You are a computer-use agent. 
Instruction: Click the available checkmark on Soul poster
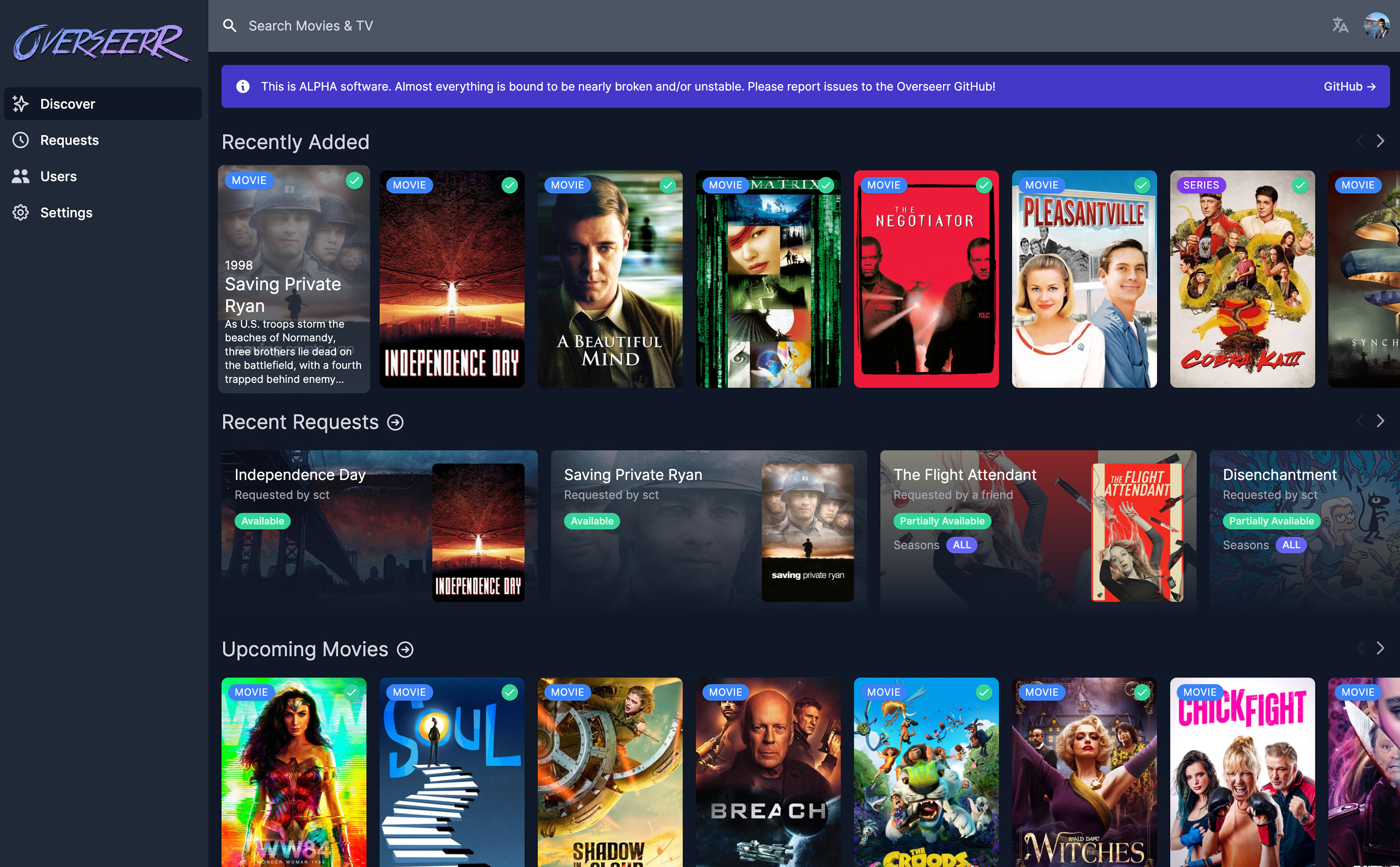click(509, 692)
